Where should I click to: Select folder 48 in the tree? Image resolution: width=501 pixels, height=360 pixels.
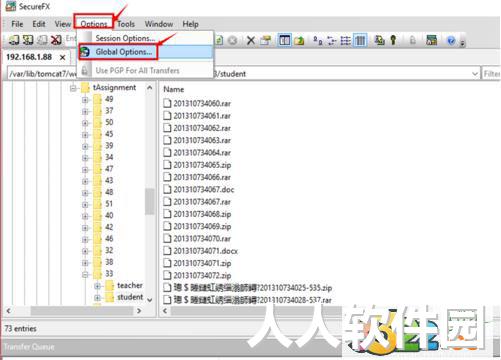[x=109, y=192]
